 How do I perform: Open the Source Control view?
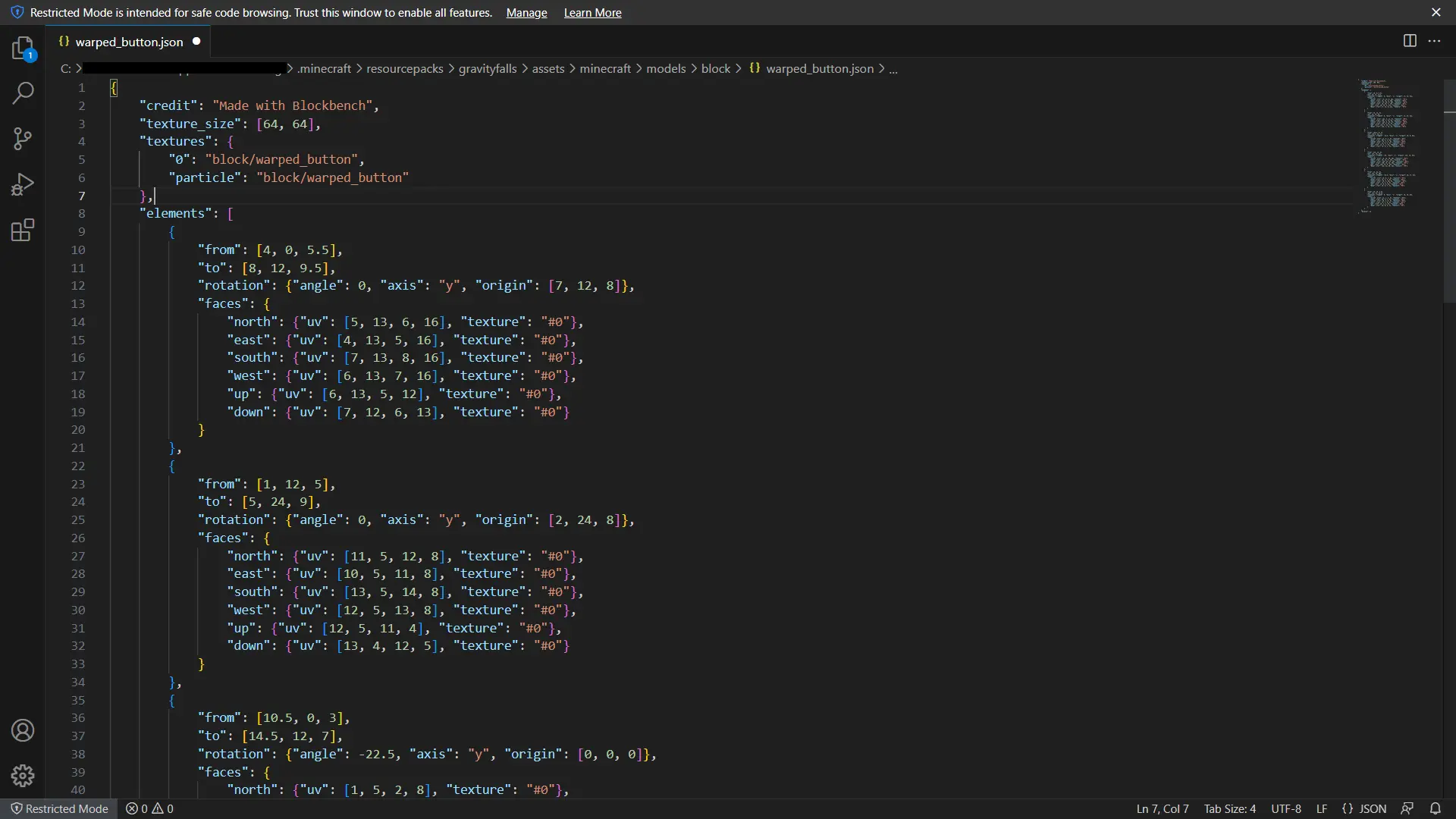pos(23,139)
